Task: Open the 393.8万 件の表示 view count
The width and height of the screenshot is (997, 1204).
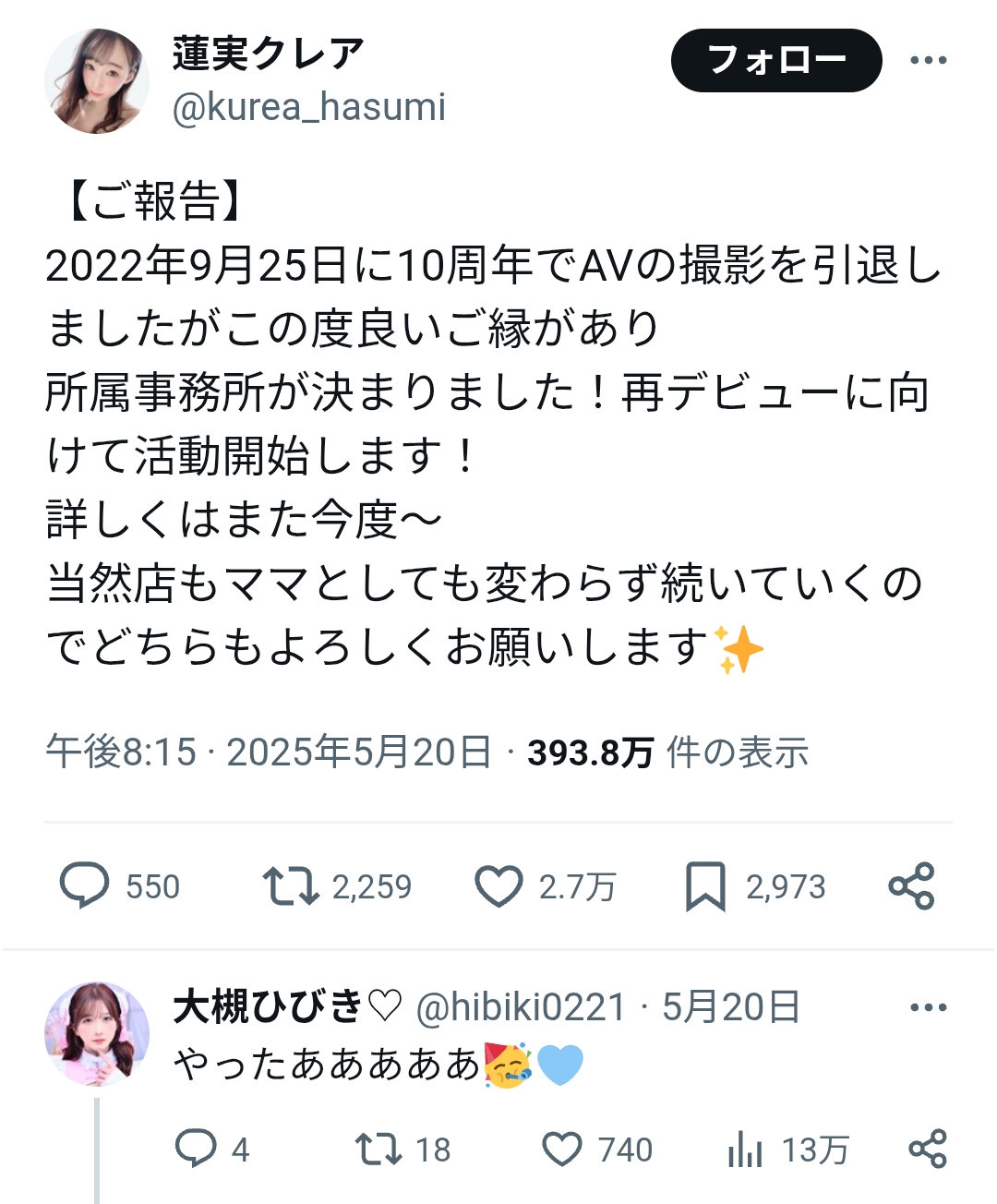Action: [x=667, y=752]
